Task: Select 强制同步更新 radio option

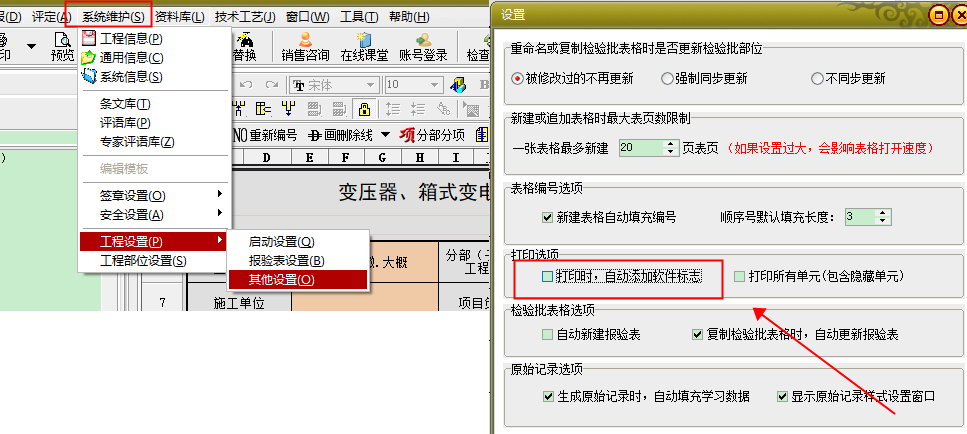Action: pyautogui.click(x=704, y=79)
